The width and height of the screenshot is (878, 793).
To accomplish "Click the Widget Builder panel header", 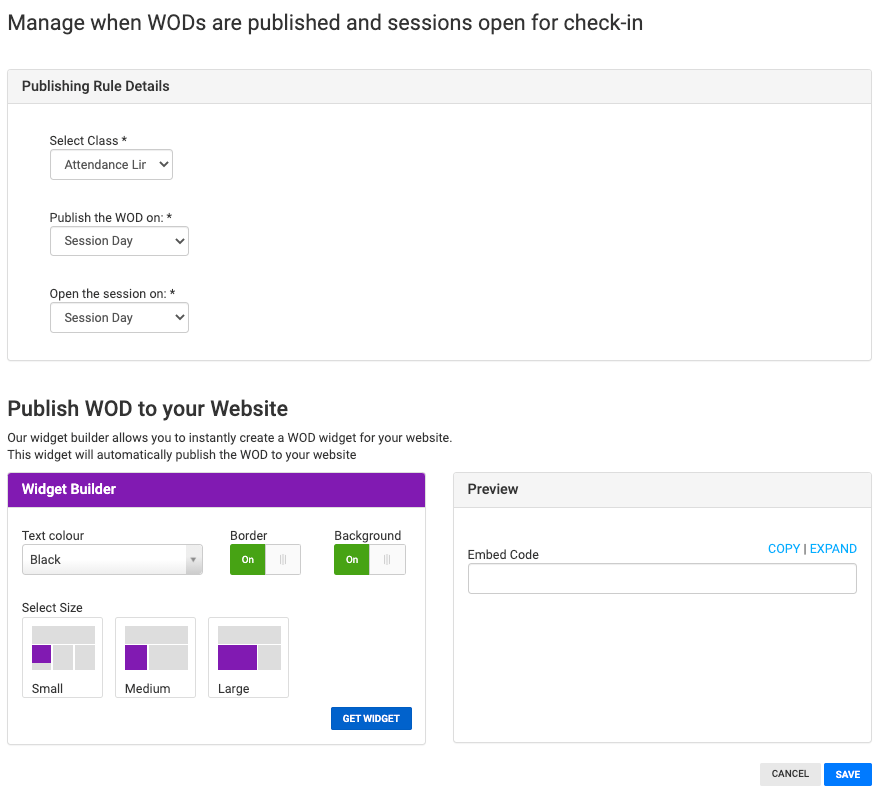I will pos(216,489).
